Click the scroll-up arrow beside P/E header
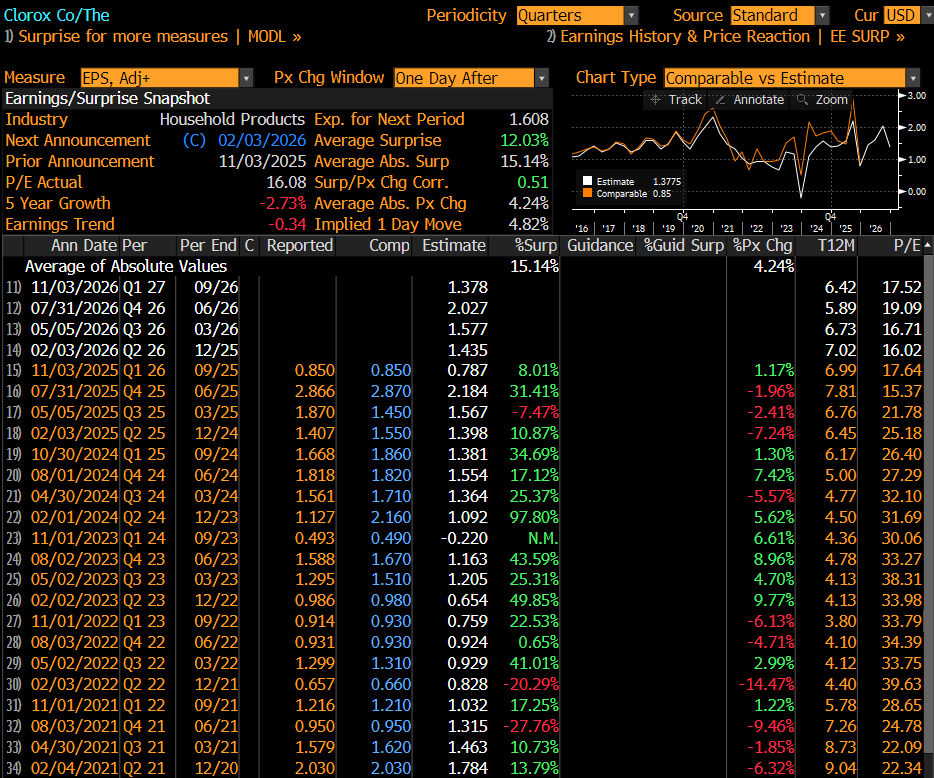Viewport: 934px width, 778px height. point(928,245)
